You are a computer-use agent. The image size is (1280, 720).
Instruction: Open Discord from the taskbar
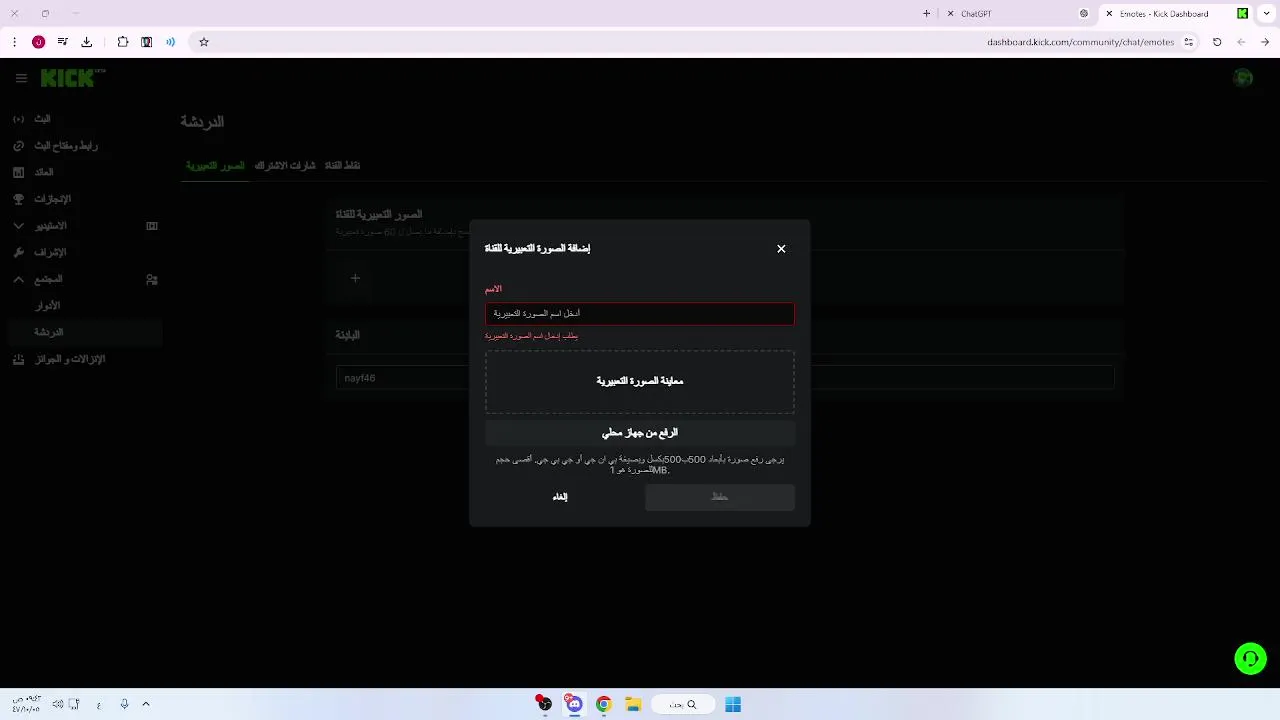click(x=573, y=704)
